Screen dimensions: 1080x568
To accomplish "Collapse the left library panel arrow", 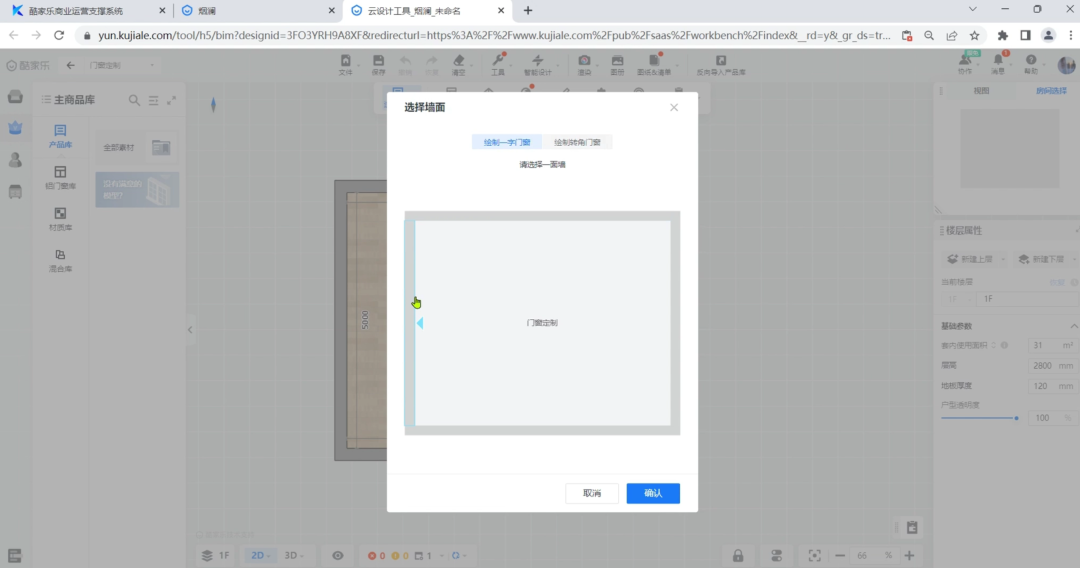I will pyautogui.click(x=190, y=330).
